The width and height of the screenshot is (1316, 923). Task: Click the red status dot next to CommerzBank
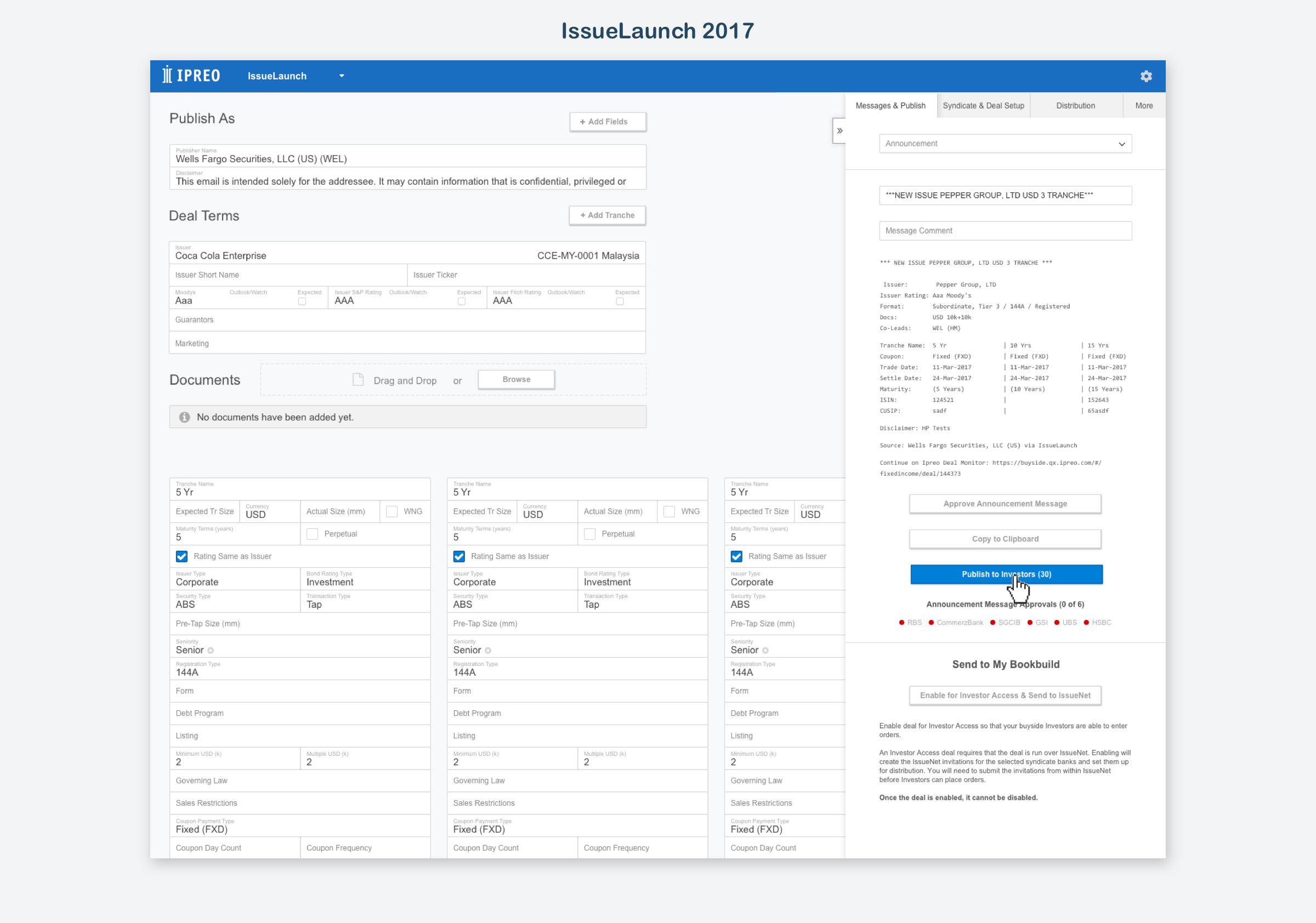click(x=931, y=623)
